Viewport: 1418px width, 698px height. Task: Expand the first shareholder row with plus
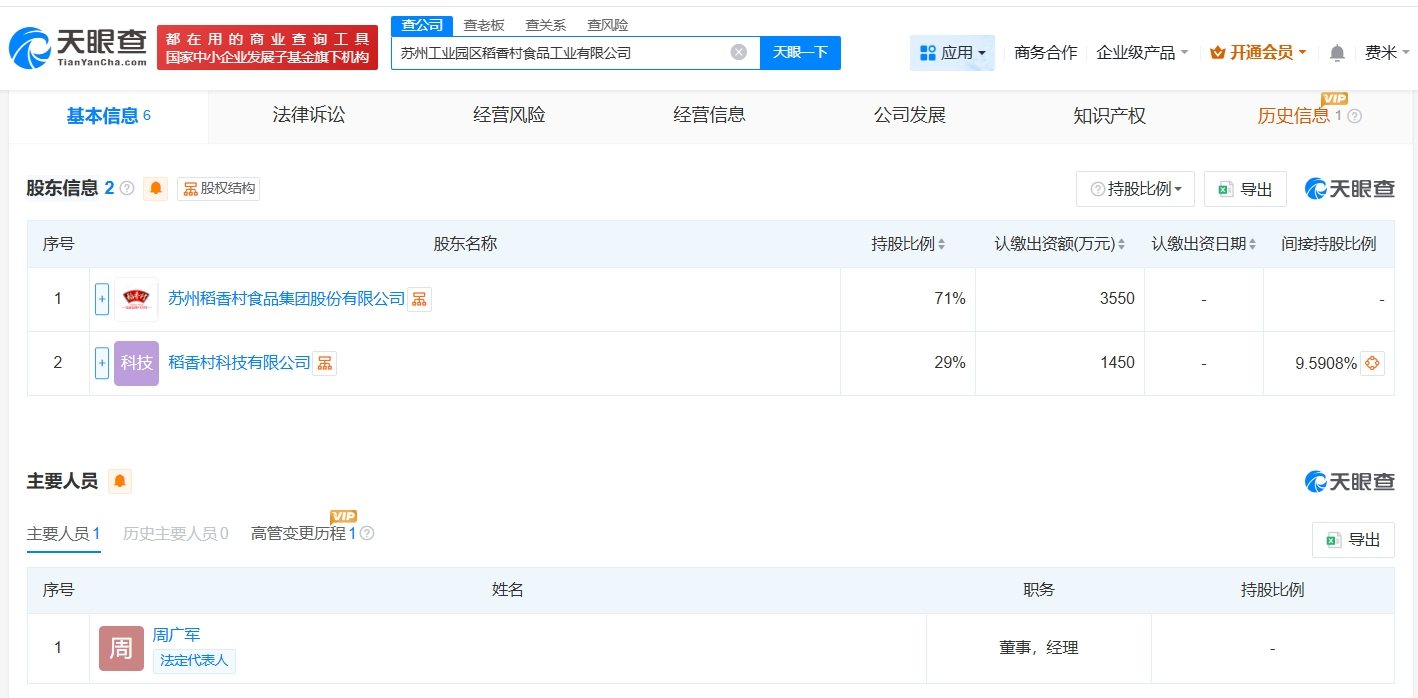102,299
